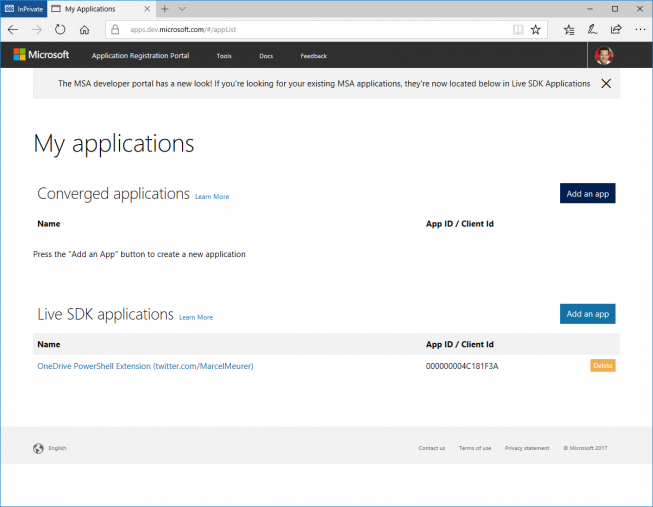Go back using the browser back arrow
653x507 pixels.
point(13,30)
